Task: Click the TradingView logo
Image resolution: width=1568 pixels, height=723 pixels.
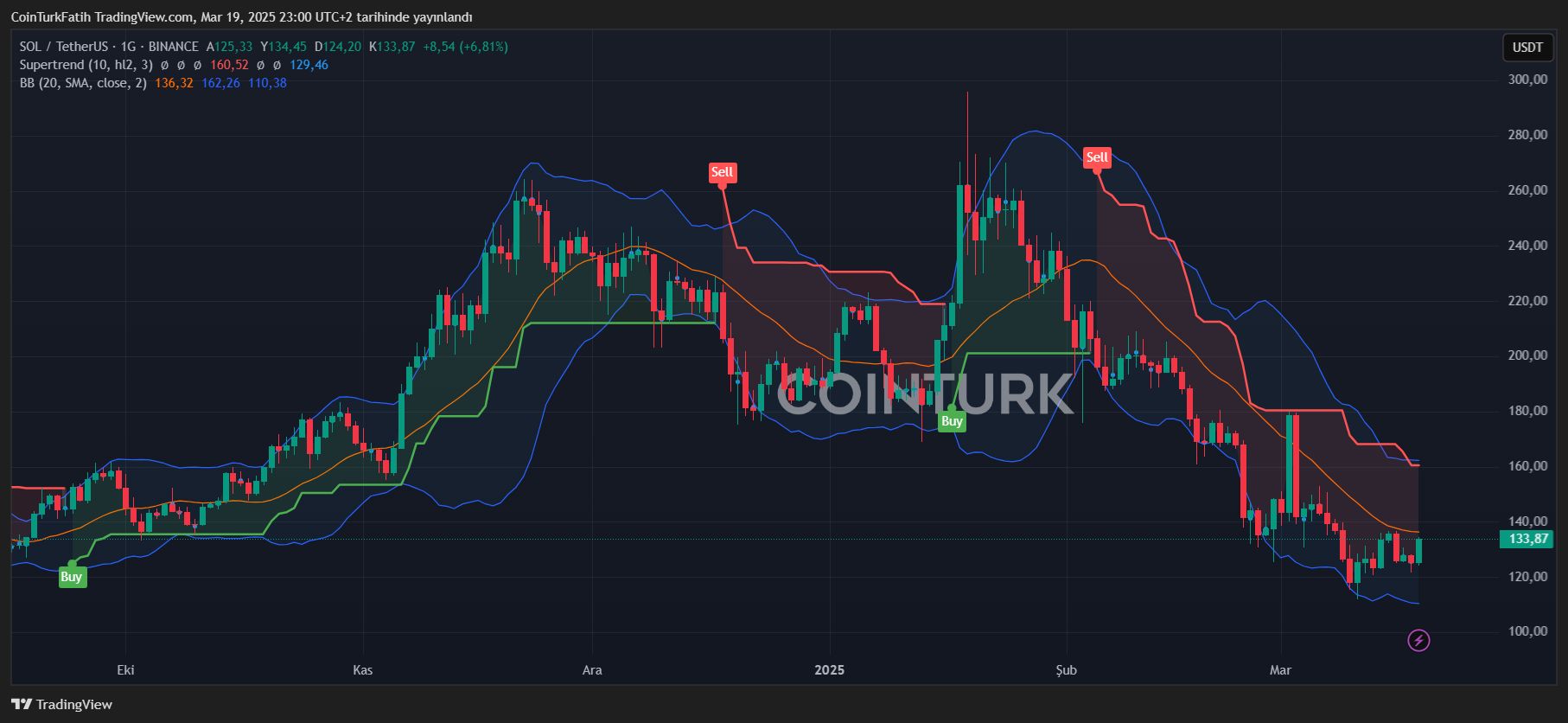Action: point(62,704)
